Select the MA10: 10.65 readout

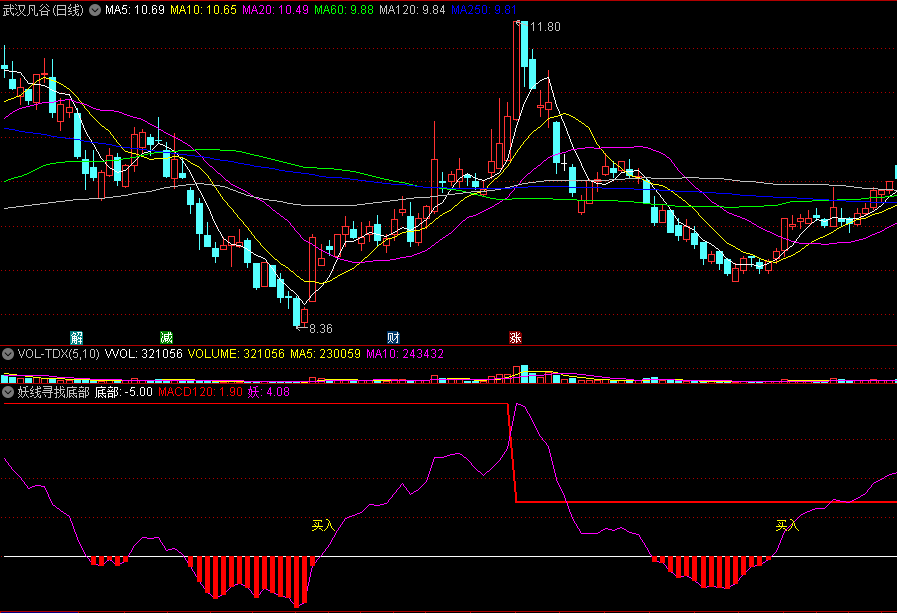[x=203, y=10]
